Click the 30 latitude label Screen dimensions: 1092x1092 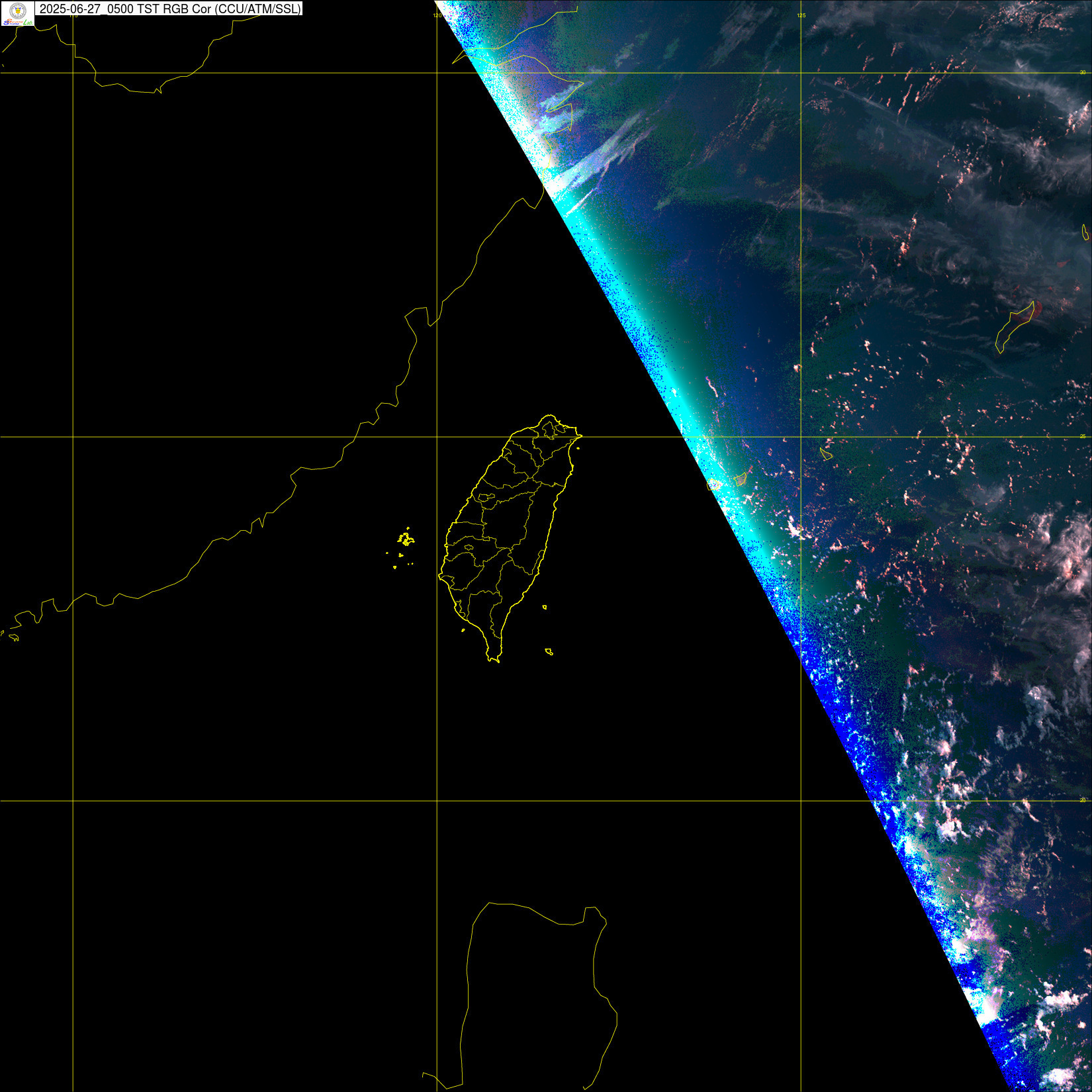(1083, 72)
